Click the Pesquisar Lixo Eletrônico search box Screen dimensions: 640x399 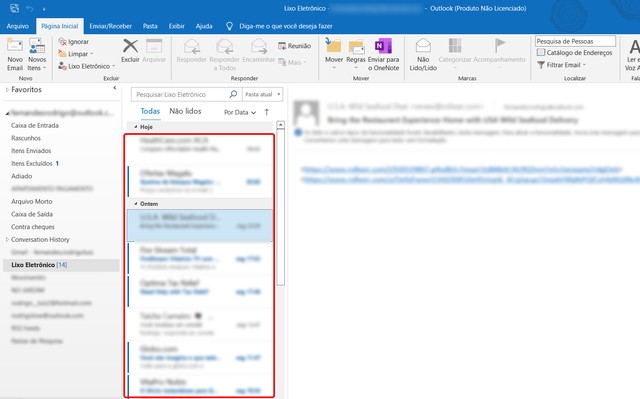pyautogui.click(x=181, y=94)
